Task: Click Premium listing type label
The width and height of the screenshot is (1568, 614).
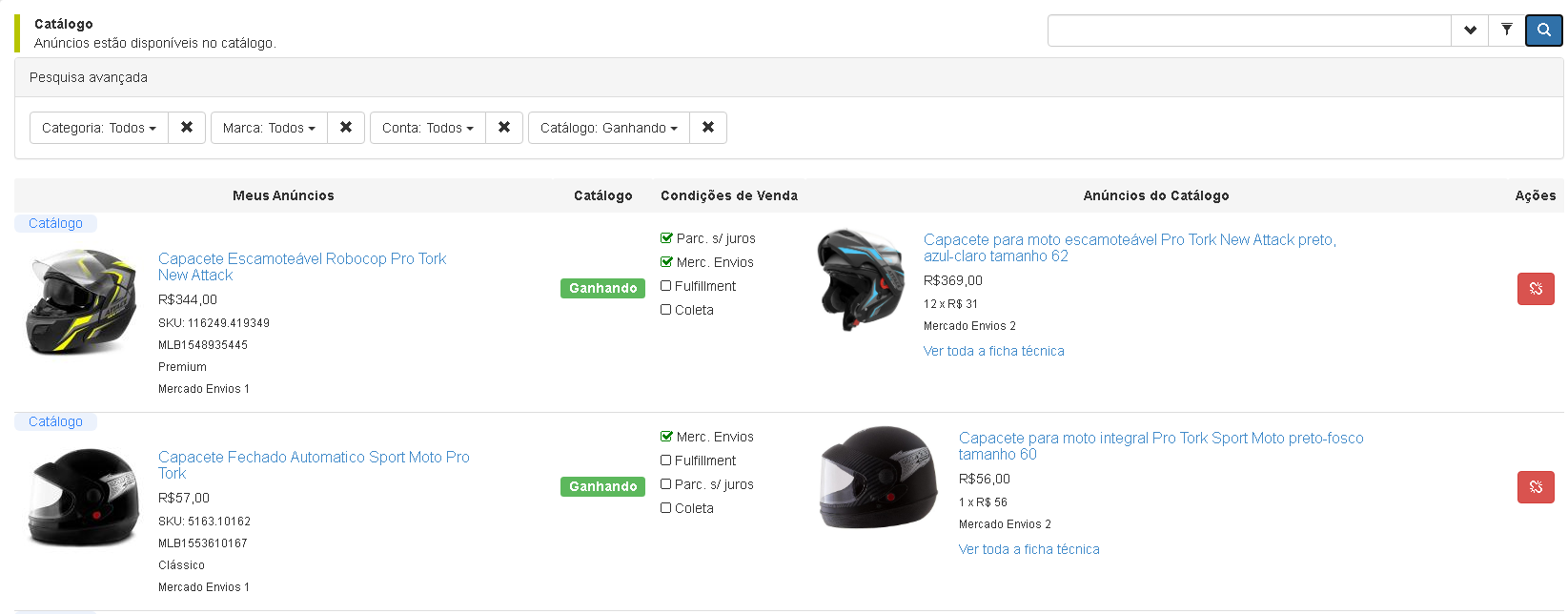Action: click(182, 367)
